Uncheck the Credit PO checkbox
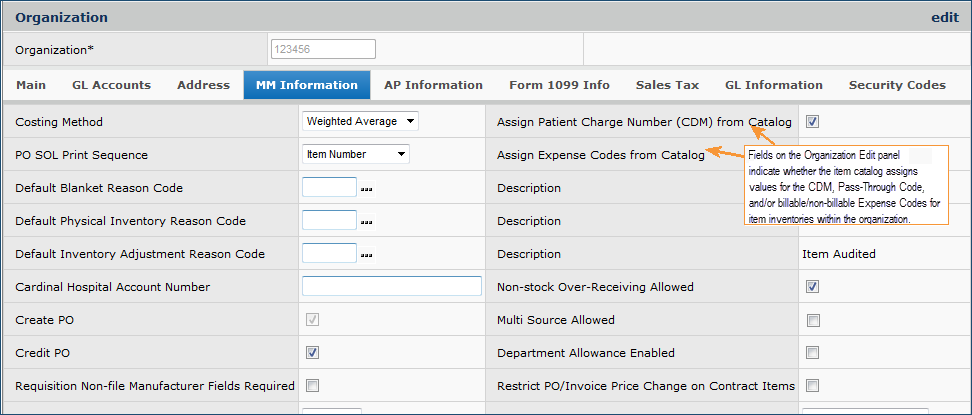 [x=312, y=353]
